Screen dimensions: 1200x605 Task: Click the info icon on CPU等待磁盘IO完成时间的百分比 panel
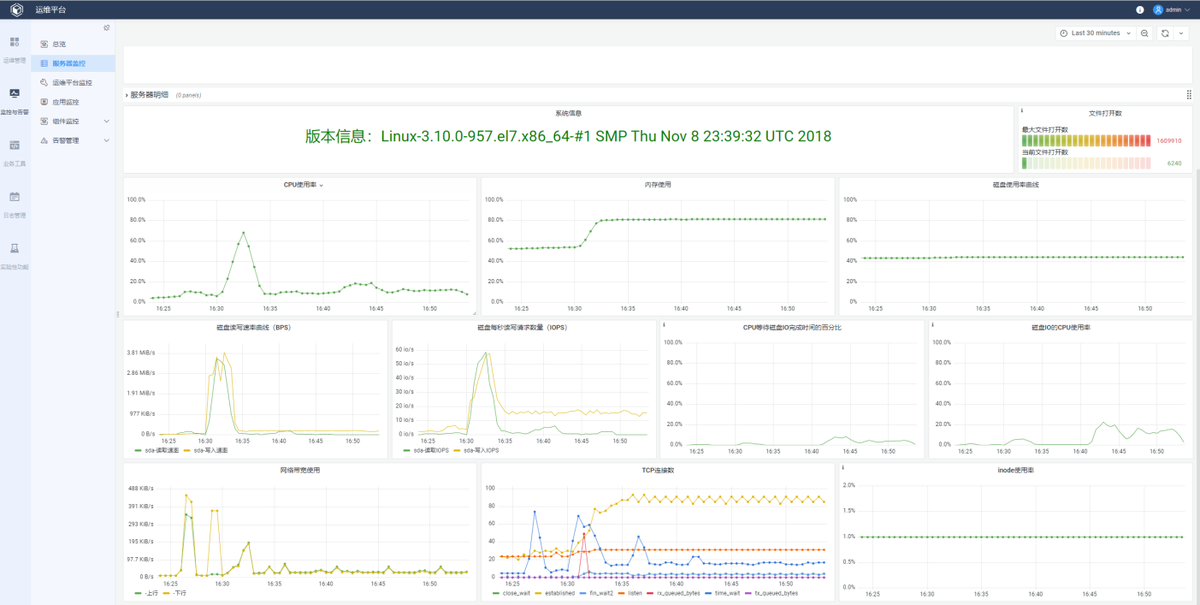point(664,325)
